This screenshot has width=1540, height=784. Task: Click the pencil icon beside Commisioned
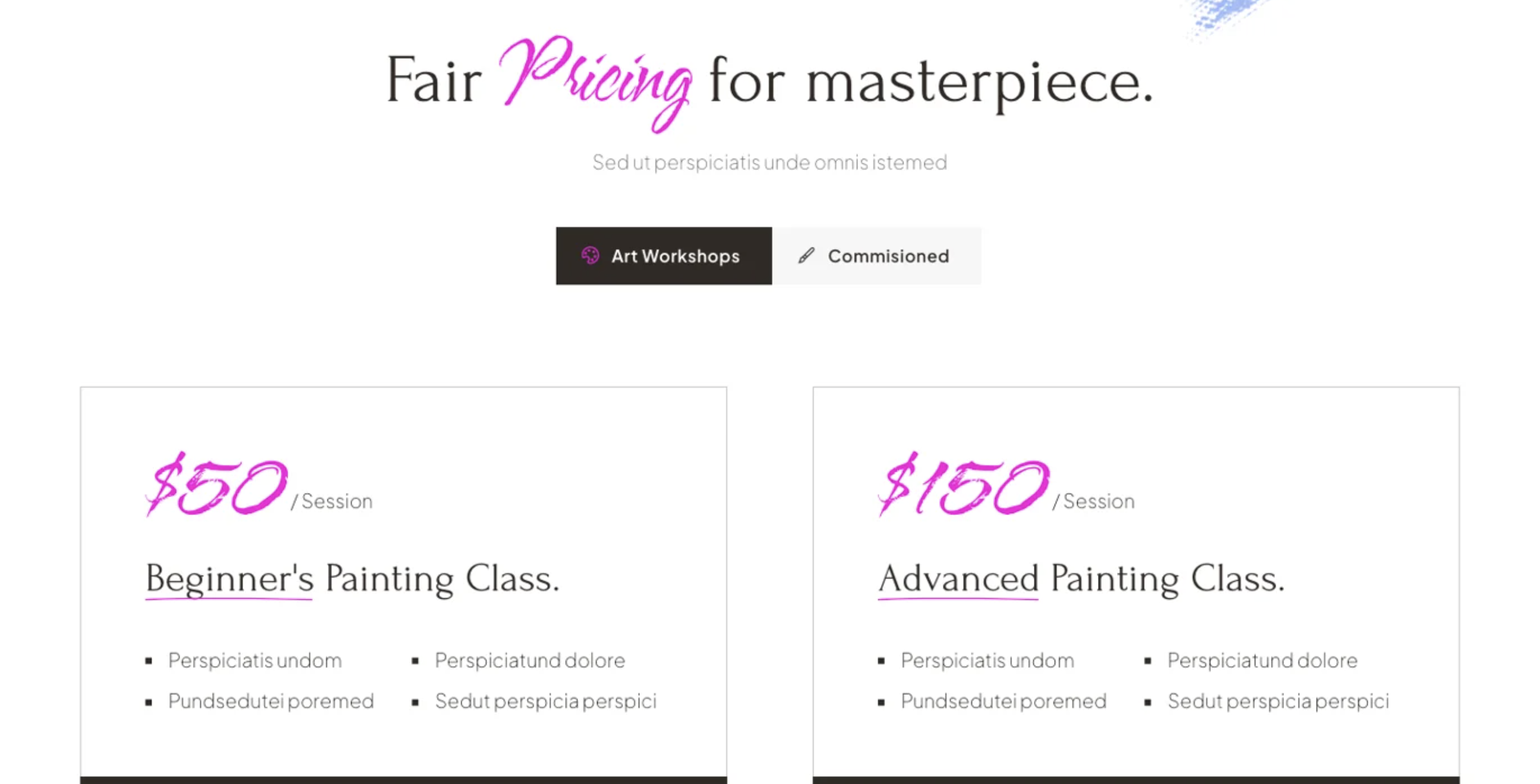806,256
